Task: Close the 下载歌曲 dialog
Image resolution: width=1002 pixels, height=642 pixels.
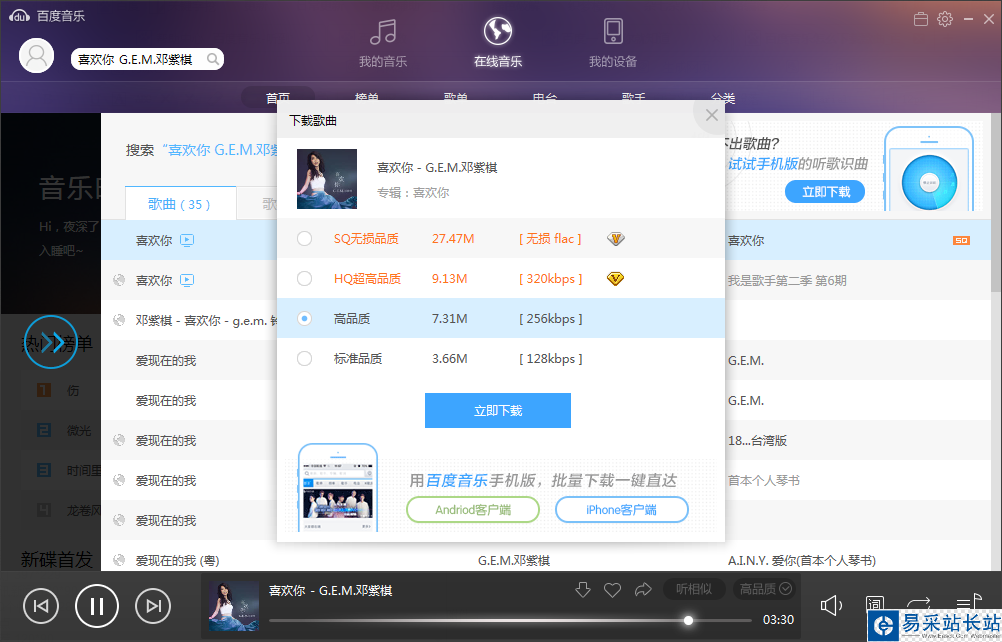Action: click(x=711, y=115)
